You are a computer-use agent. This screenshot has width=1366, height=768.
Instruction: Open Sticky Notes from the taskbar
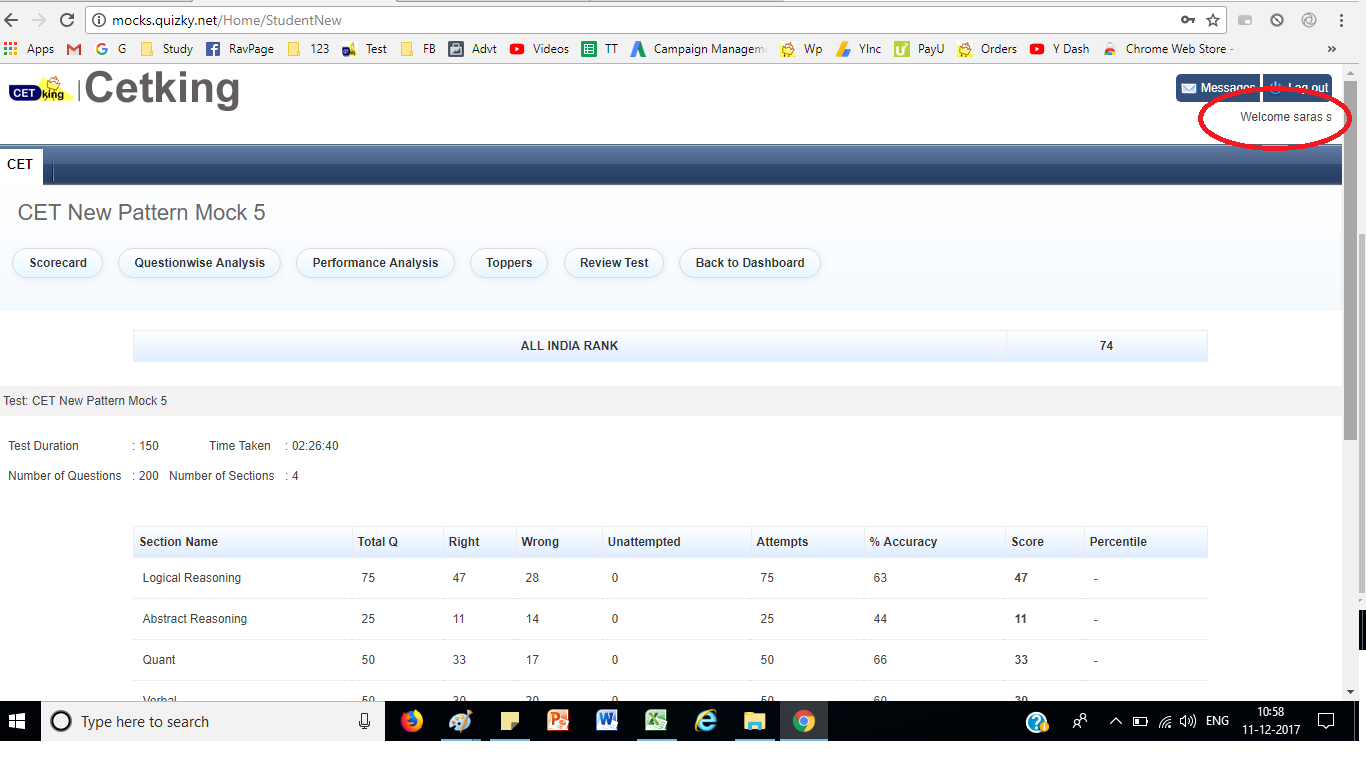tap(509, 721)
